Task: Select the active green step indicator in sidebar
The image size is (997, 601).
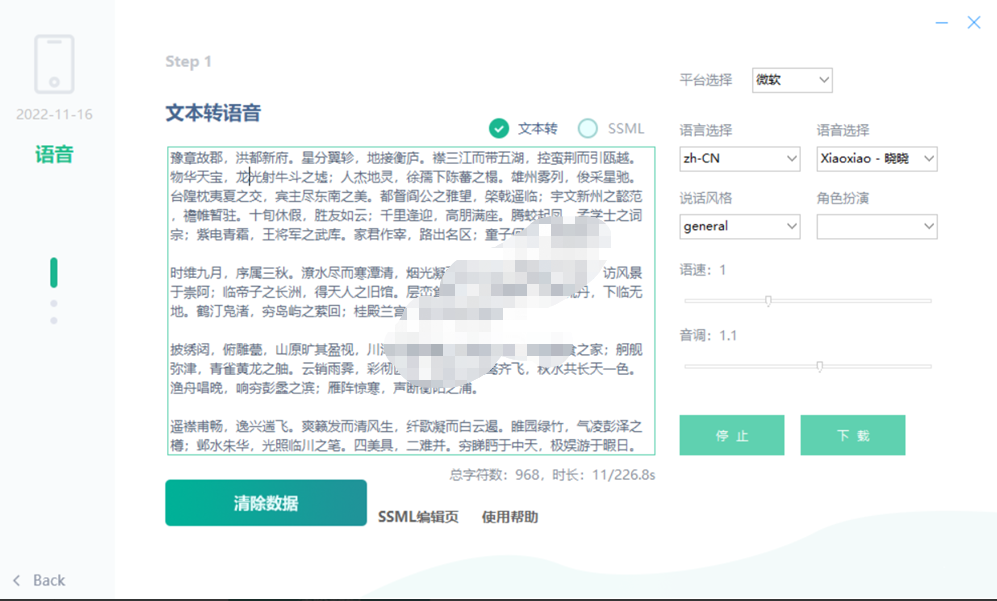Action: (54, 272)
